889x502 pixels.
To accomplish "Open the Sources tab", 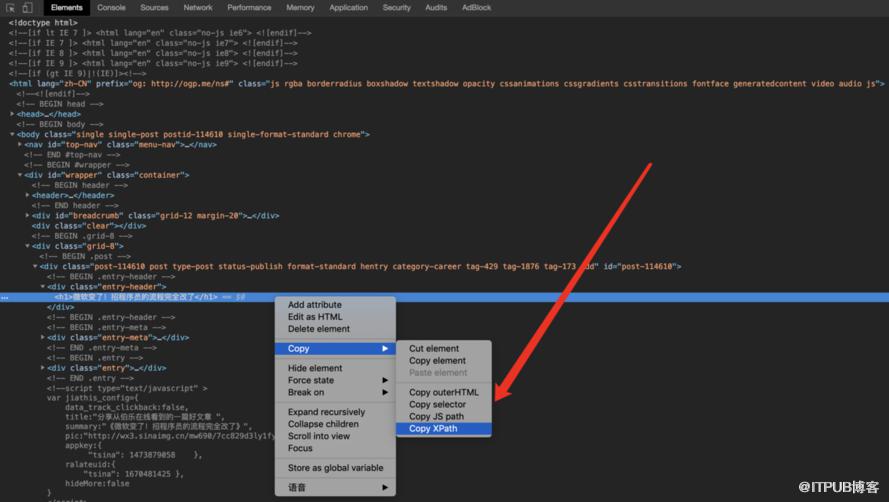I will 154,7.
